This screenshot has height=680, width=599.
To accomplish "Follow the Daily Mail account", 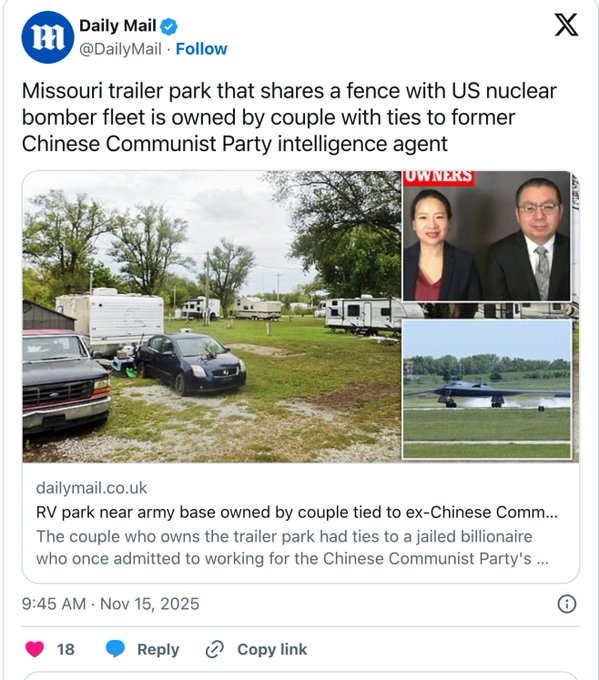I will point(201,49).
